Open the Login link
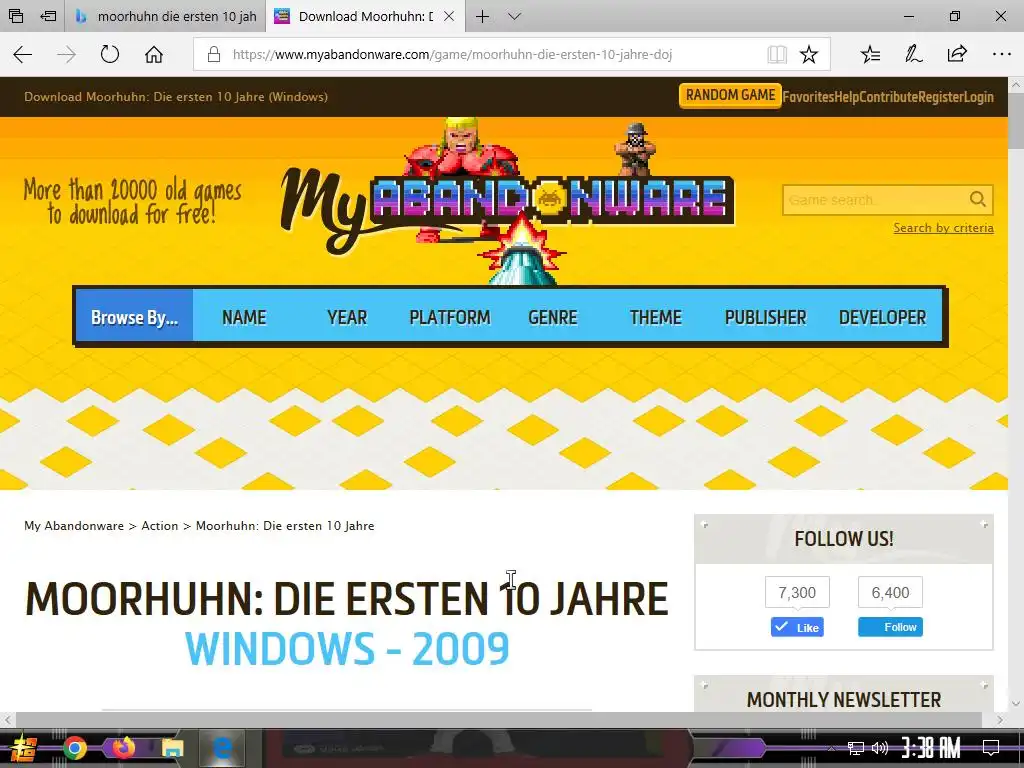 (x=979, y=97)
